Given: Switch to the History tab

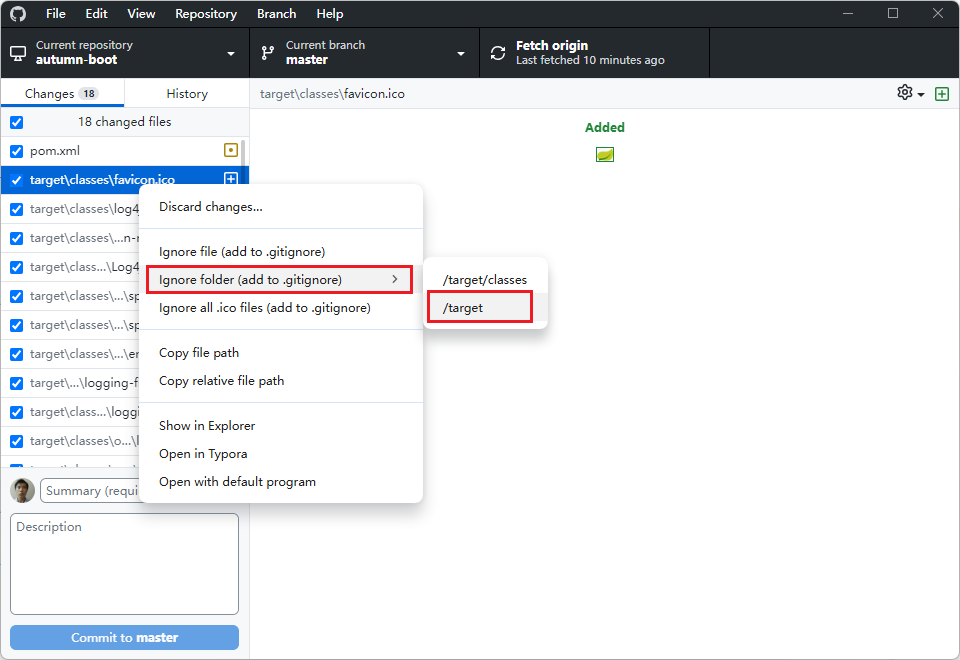Looking at the screenshot, I should tap(187, 94).
